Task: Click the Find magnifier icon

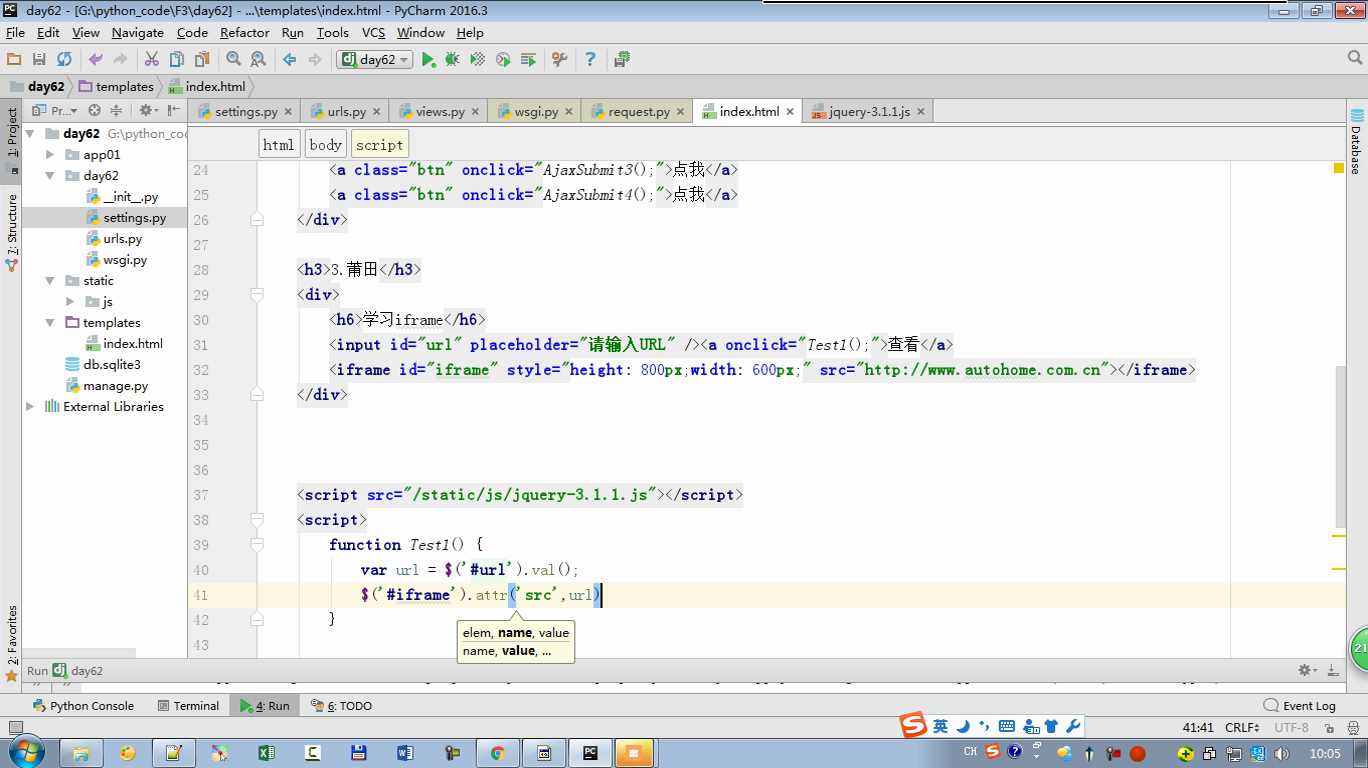Action: 233,60
